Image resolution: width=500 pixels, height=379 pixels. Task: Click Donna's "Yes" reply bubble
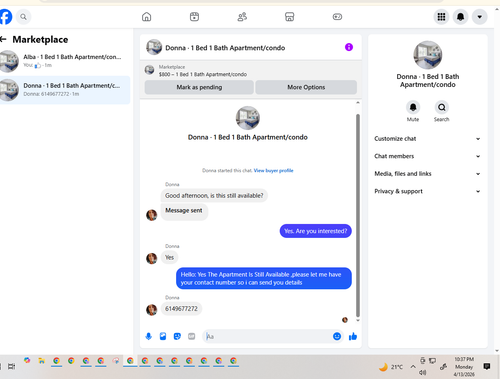169,257
